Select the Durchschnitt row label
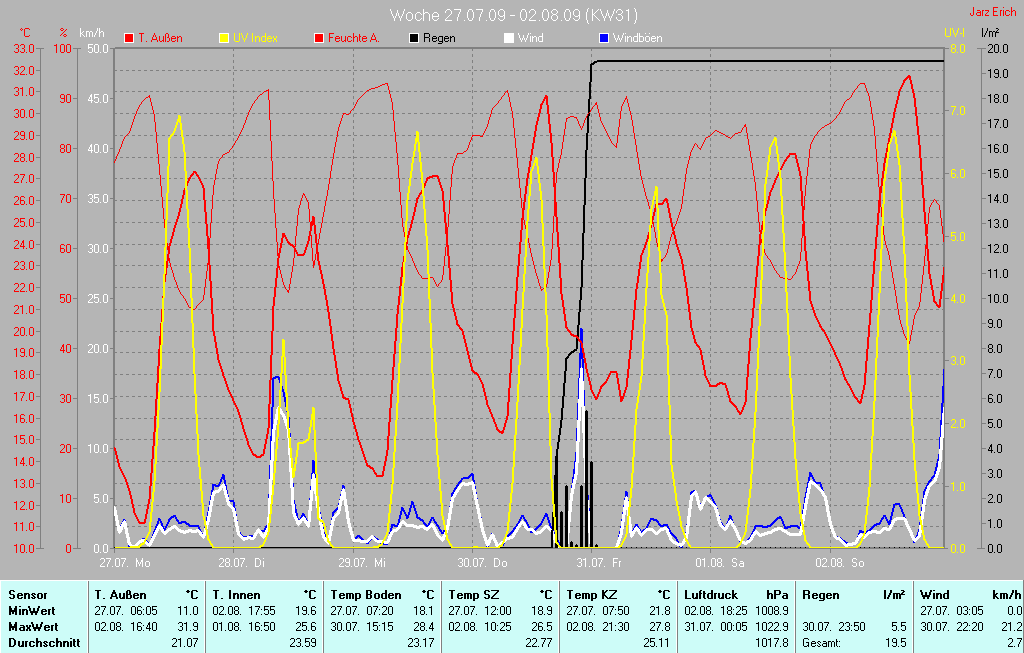The width and height of the screenshot is (1024, 653). (x=44, y=643)
